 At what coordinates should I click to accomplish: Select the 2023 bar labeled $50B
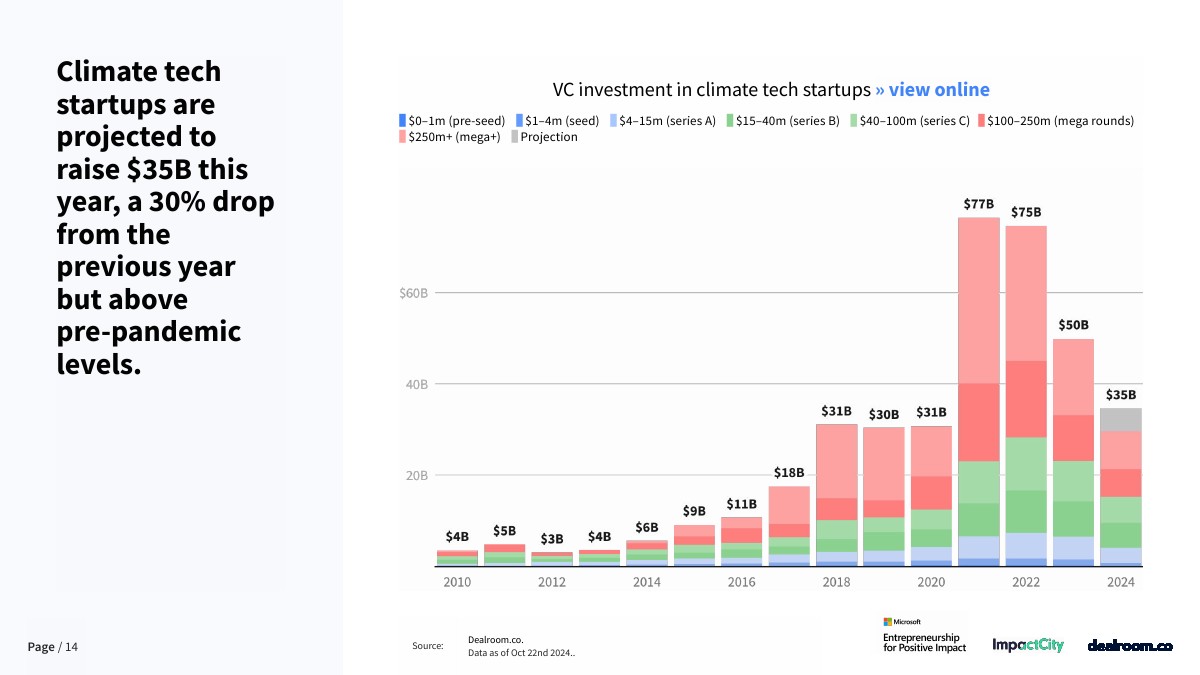point(1073,452)
